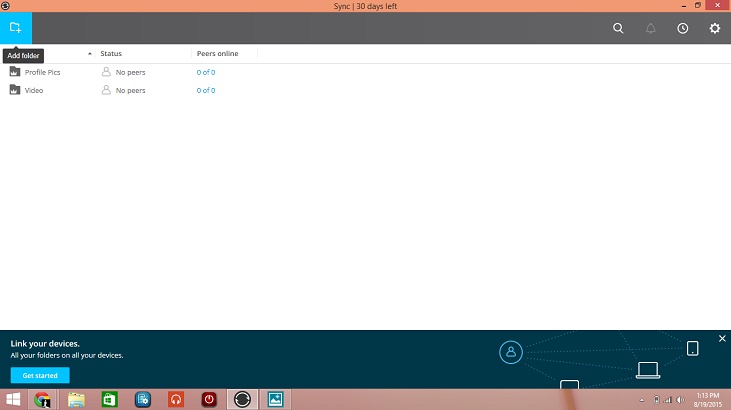The width and height of the screenshot is (731, 410).
Task: Click the Status column header
Action: (x=111, y=53)
